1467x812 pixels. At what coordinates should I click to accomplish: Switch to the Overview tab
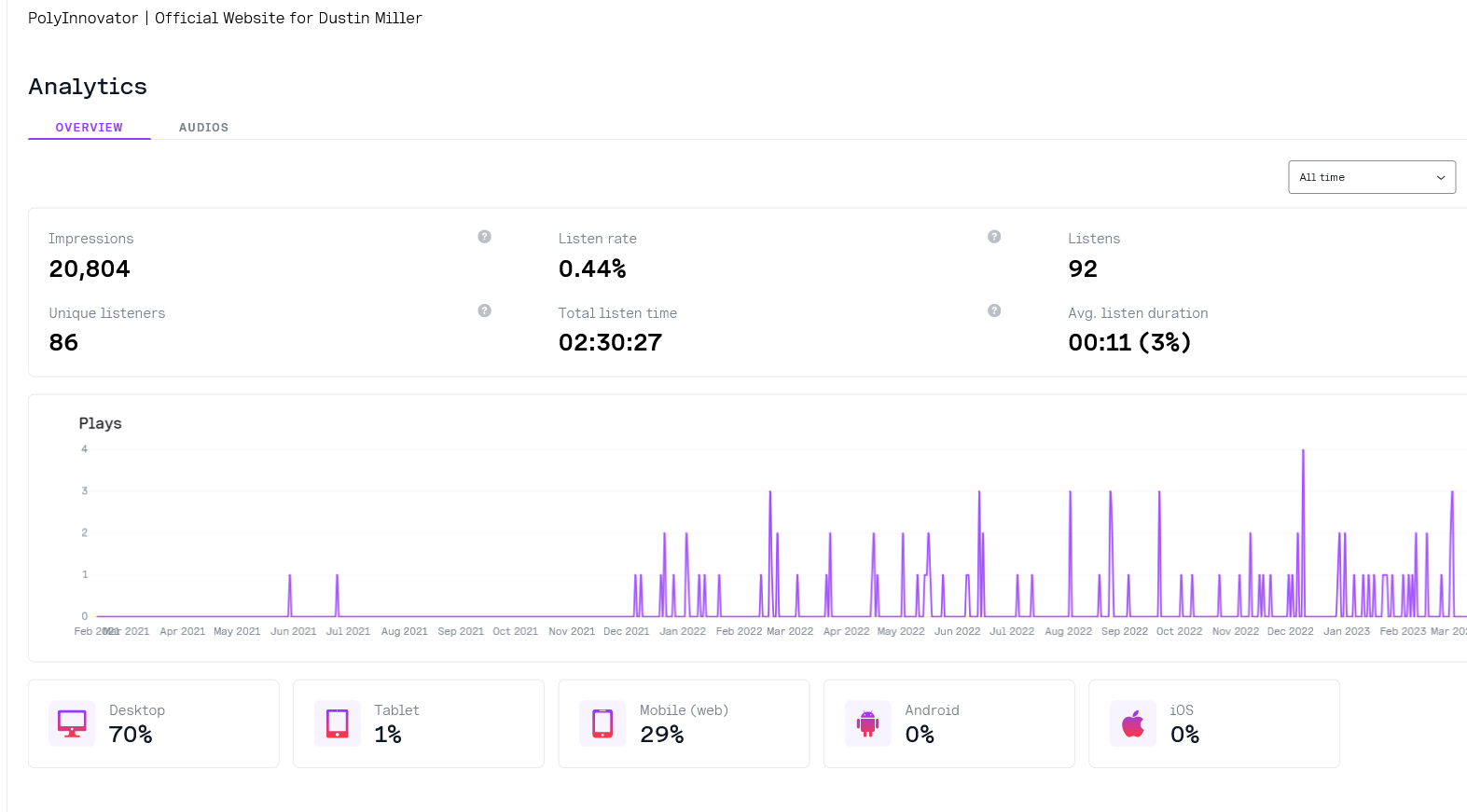[x=90, y=128]
